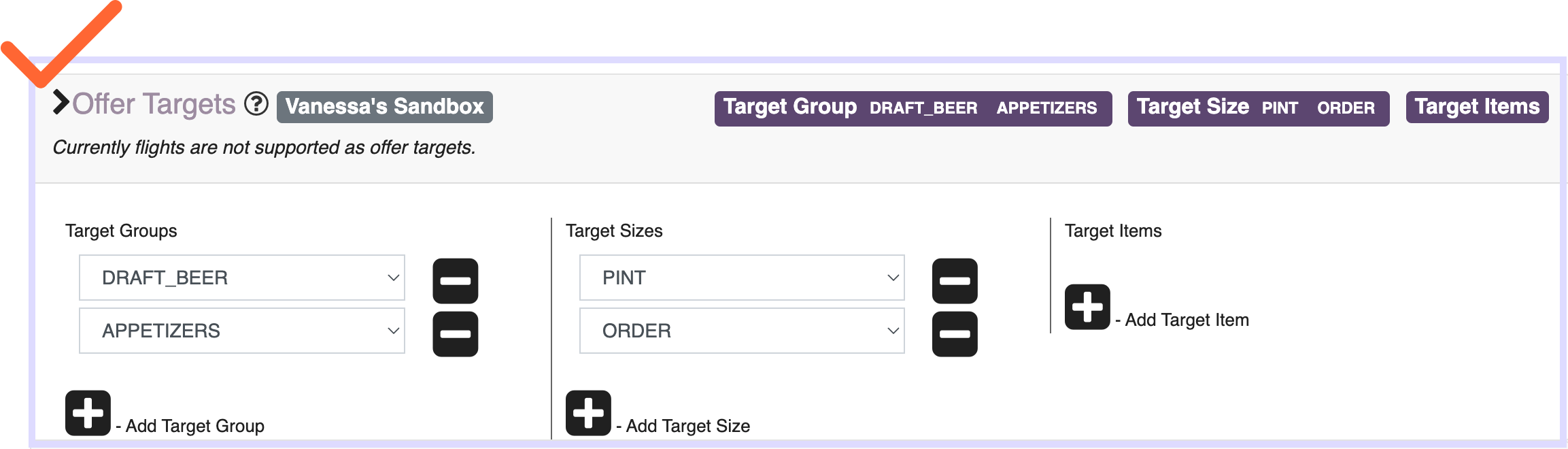Click the Vanessa's Sandbox badge
1568x449 pixels.
385,107
